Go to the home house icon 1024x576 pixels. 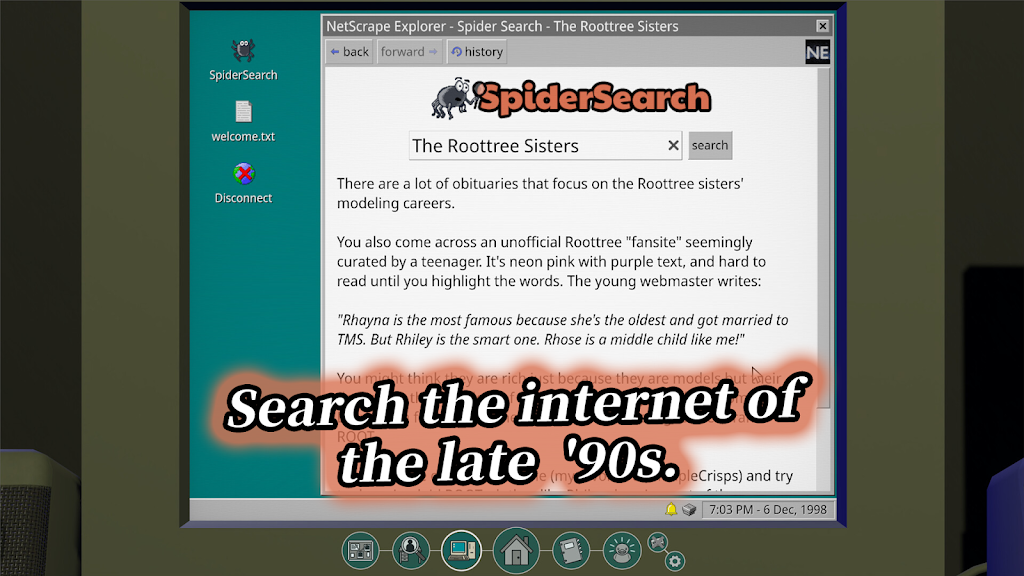point(516,551)
